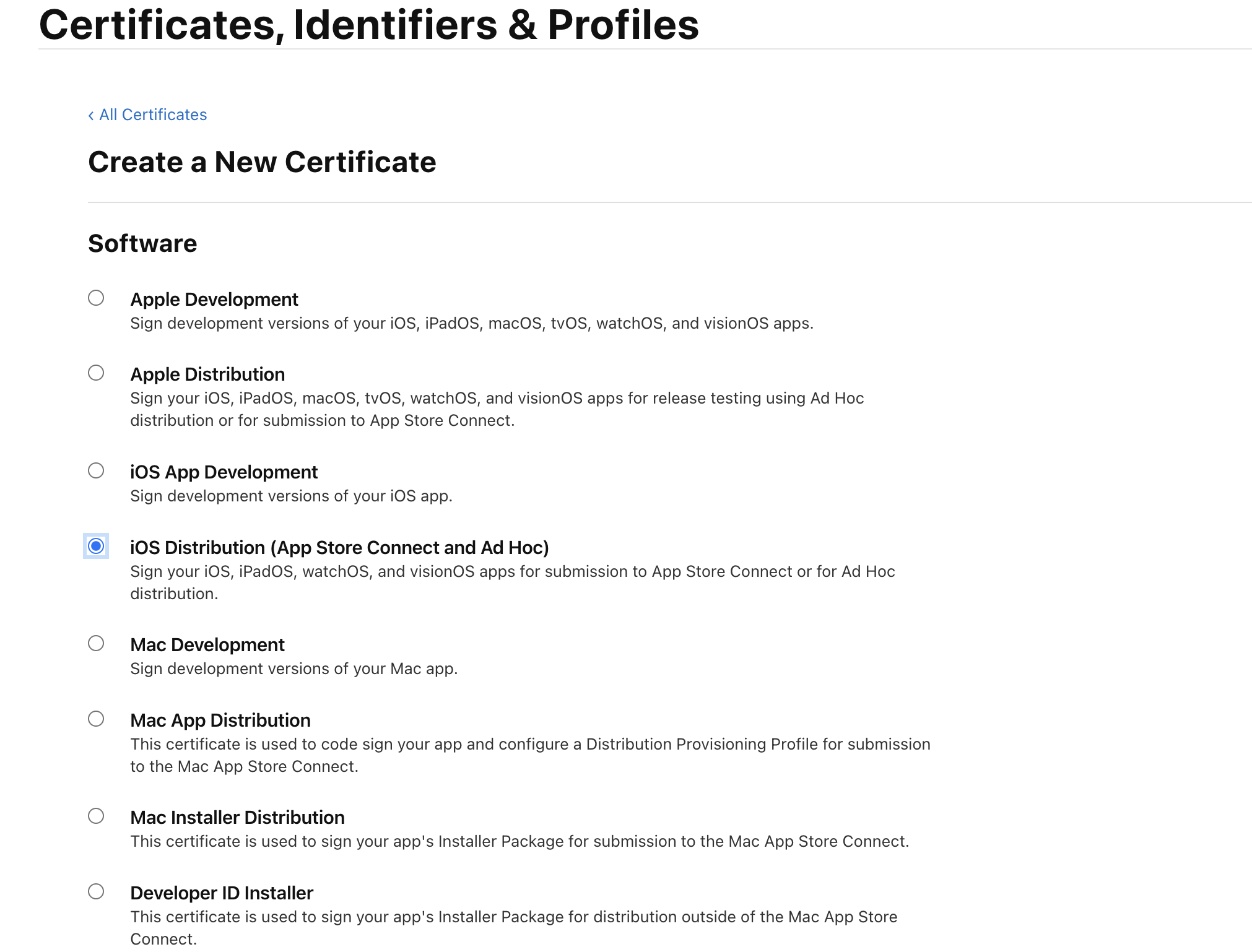Image resolution: width=1252 pixels, height=952 pixels.
Task: Pick the Mac Development radio button
Action: click(96, 643)
